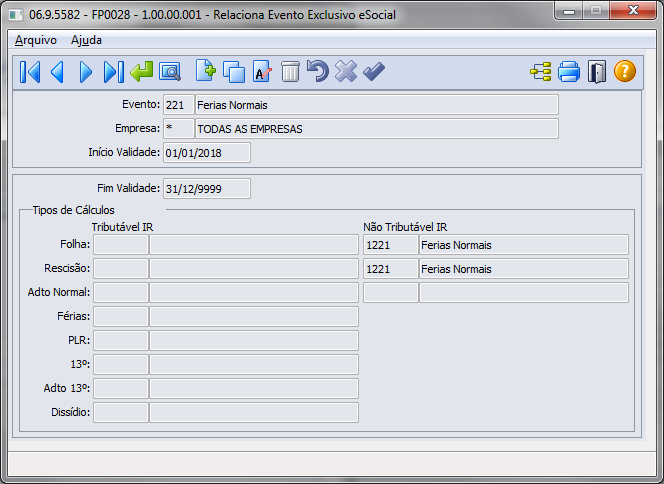Click Adto Normal Não Tributável description field
This screenshot has height=484, width=664.
(x=524, y=293)
